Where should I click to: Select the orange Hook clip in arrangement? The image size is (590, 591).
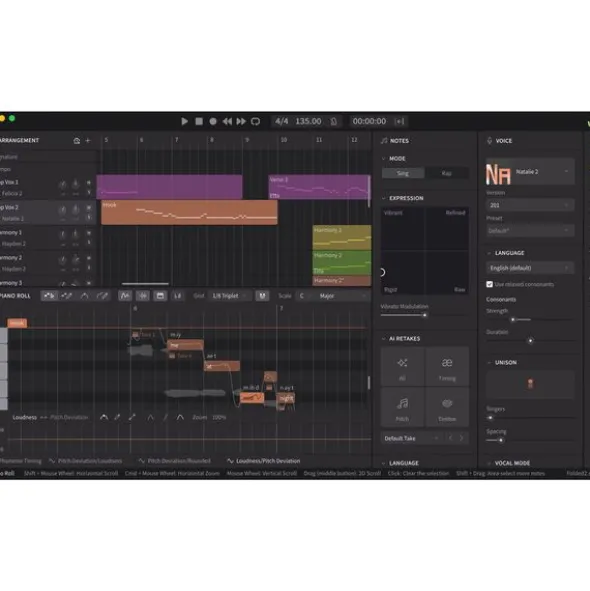(x=189, y=213)
